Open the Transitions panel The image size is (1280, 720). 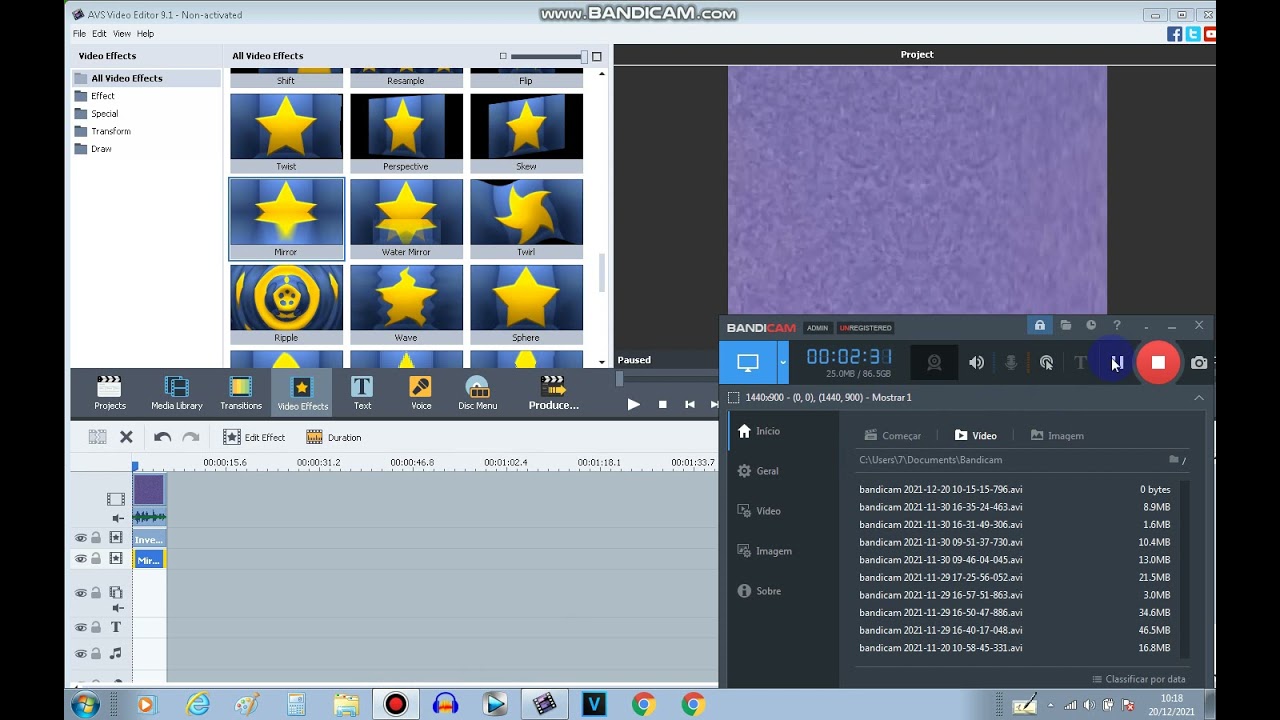click(x=241, y=393)
